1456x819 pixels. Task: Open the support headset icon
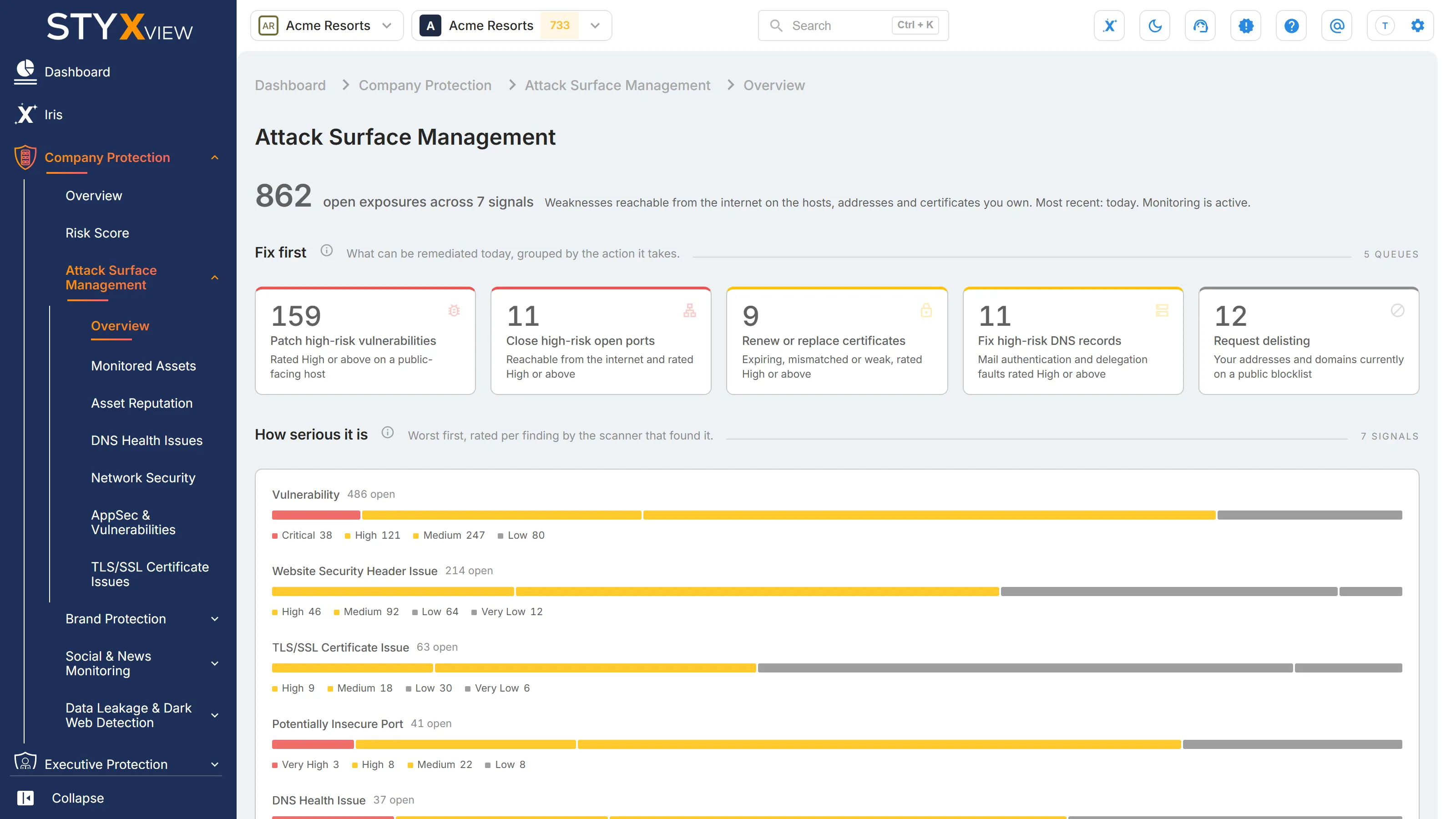coord(1200,25)
